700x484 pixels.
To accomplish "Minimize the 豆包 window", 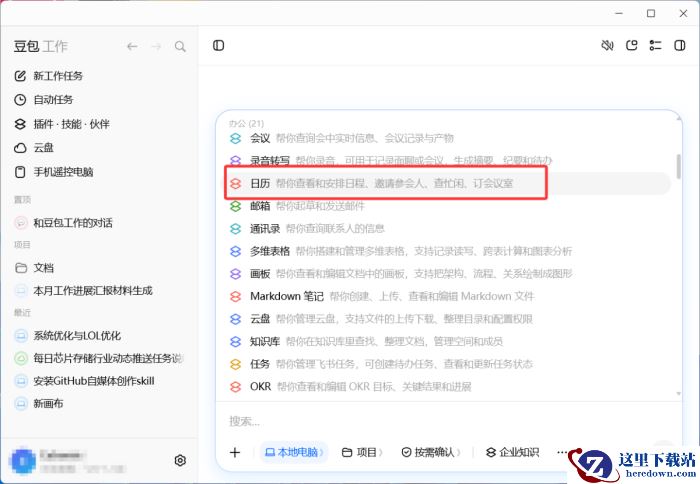I will tap(619, 13).
